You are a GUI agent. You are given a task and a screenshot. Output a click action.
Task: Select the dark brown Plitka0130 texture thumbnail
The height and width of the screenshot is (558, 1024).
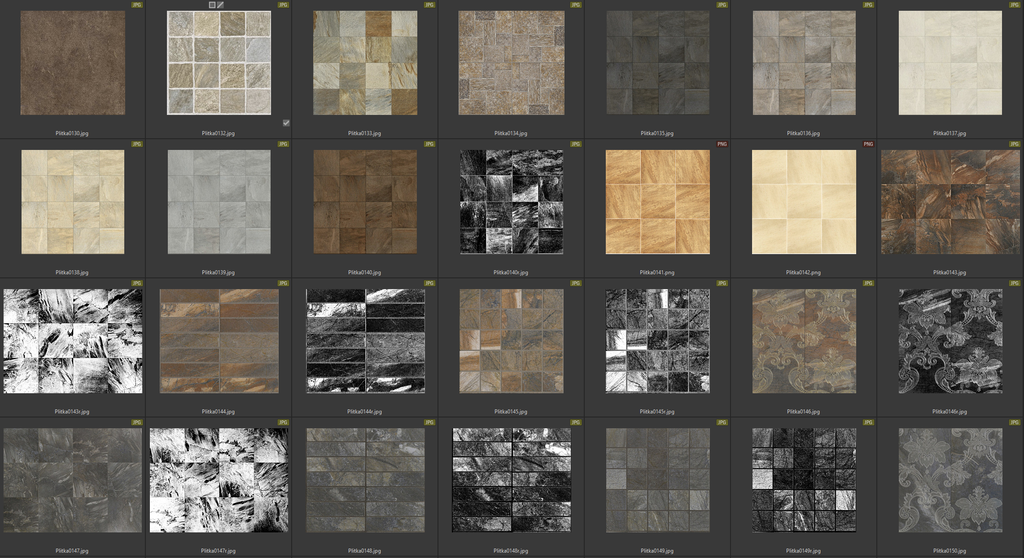(73, 63)
